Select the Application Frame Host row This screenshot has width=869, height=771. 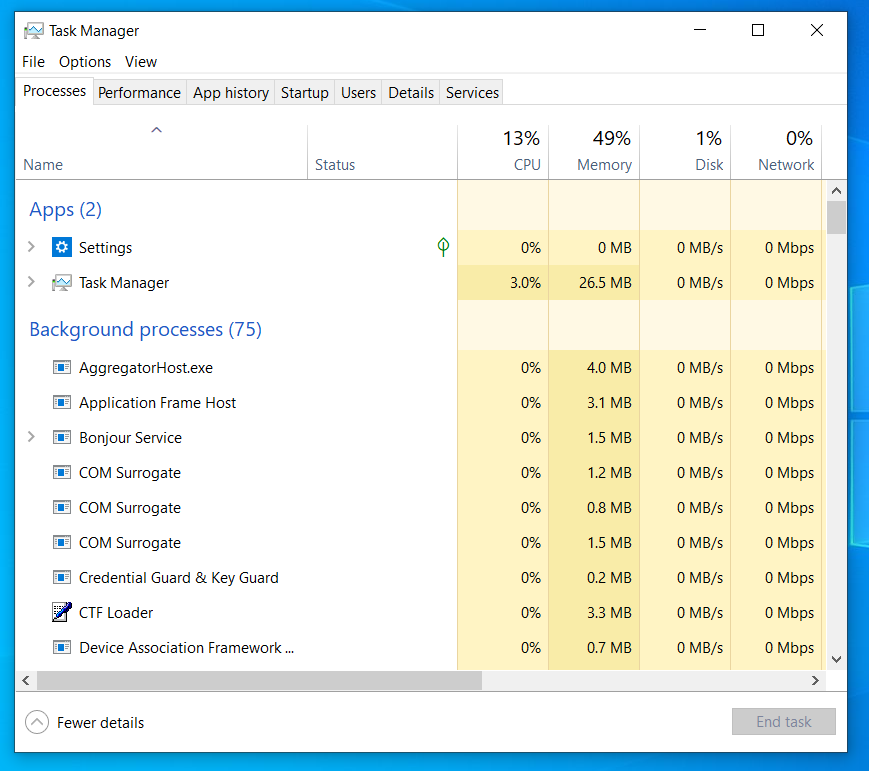(x=421, y=402)
